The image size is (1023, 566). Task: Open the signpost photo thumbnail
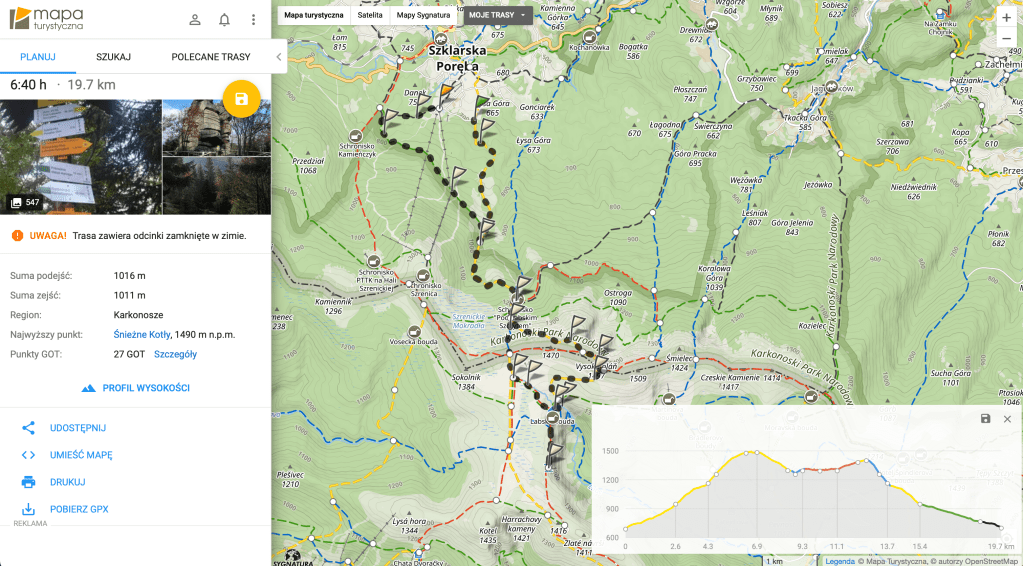pyautogui.click(x=80, y=157)
